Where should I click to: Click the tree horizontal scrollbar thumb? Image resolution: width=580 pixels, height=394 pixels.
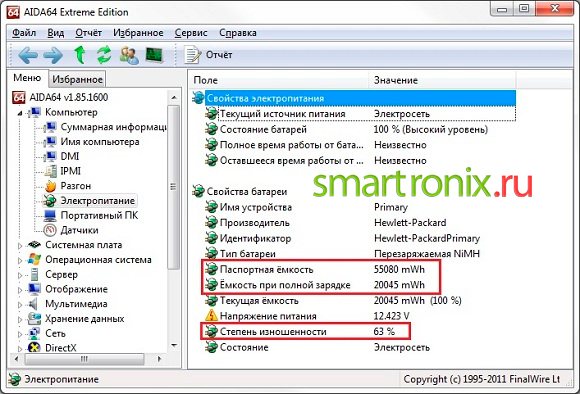pyautogui.click(x=85, y=359)
